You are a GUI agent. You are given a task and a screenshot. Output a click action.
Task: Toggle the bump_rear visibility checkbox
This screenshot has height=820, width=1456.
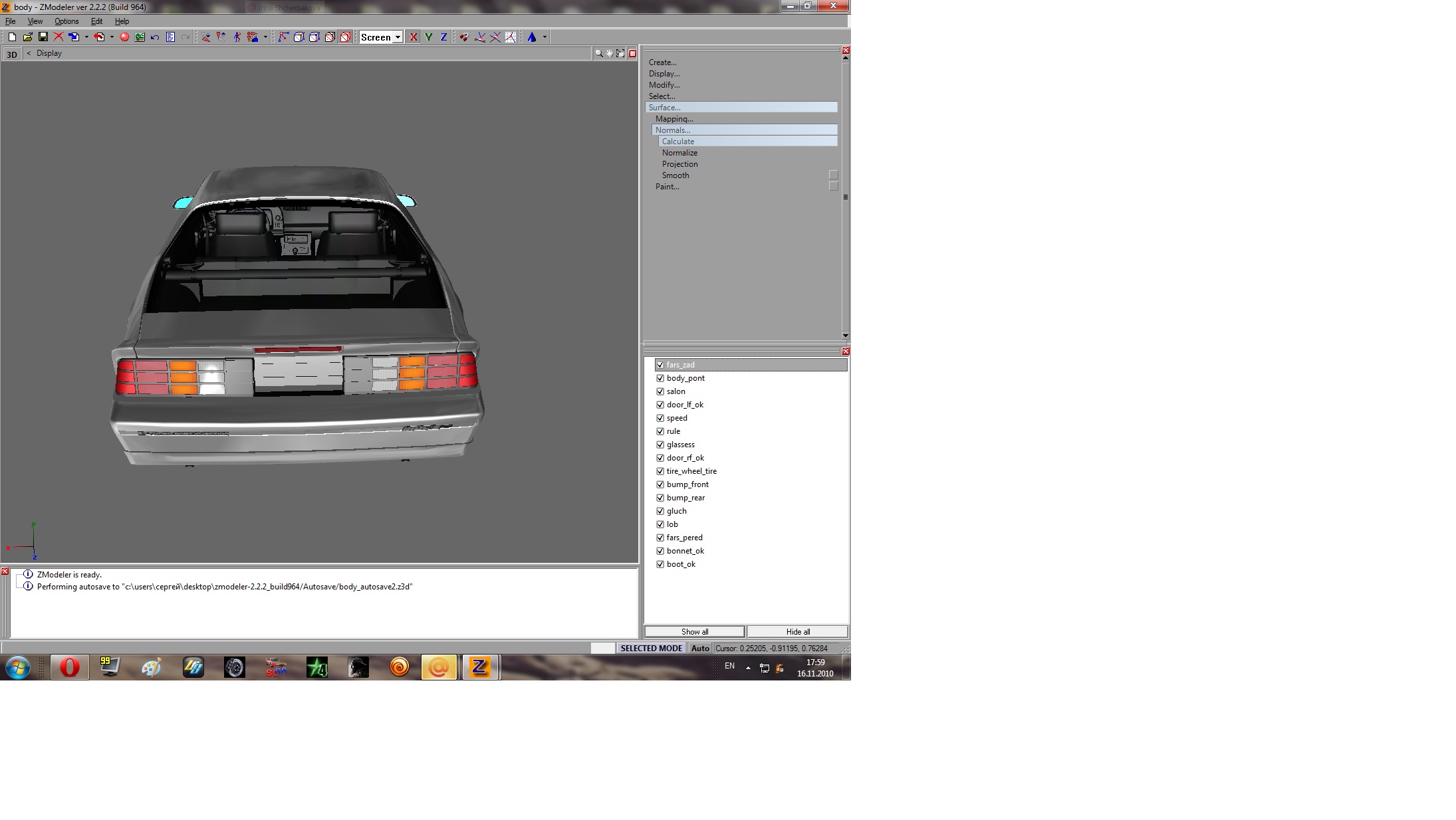pyautogui.click(x=660, y=498)
